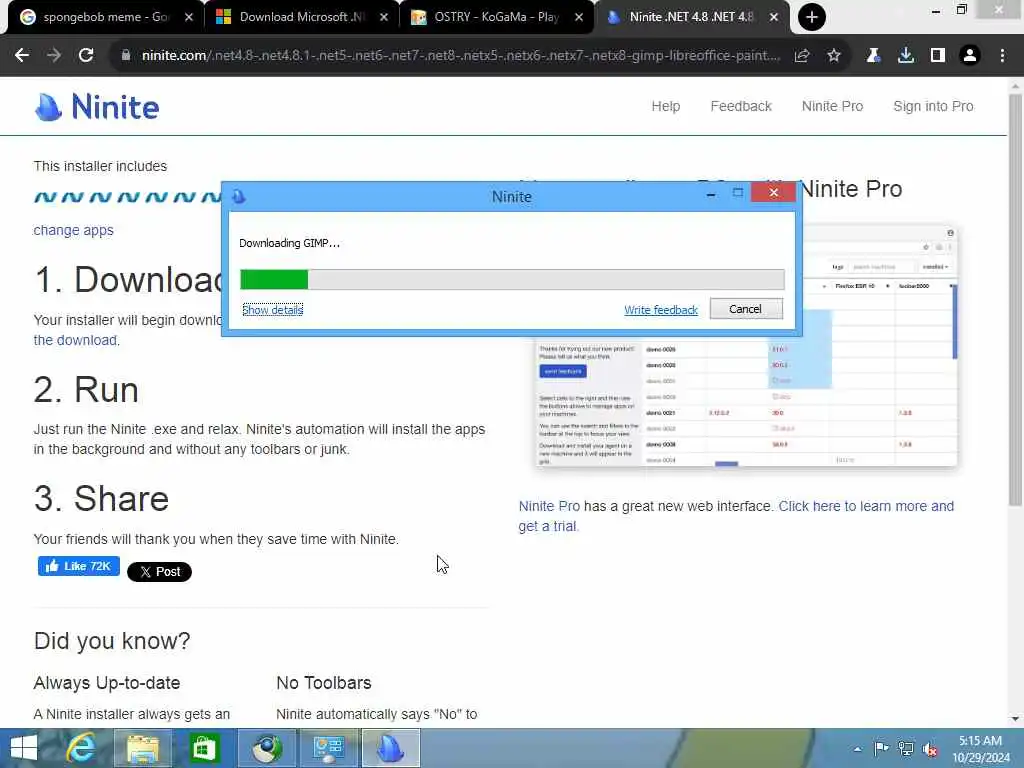The width and height of the screenshot is (1024, 768).
Task: Open the Chrome three-dot menu
Action: point(1002,56)
